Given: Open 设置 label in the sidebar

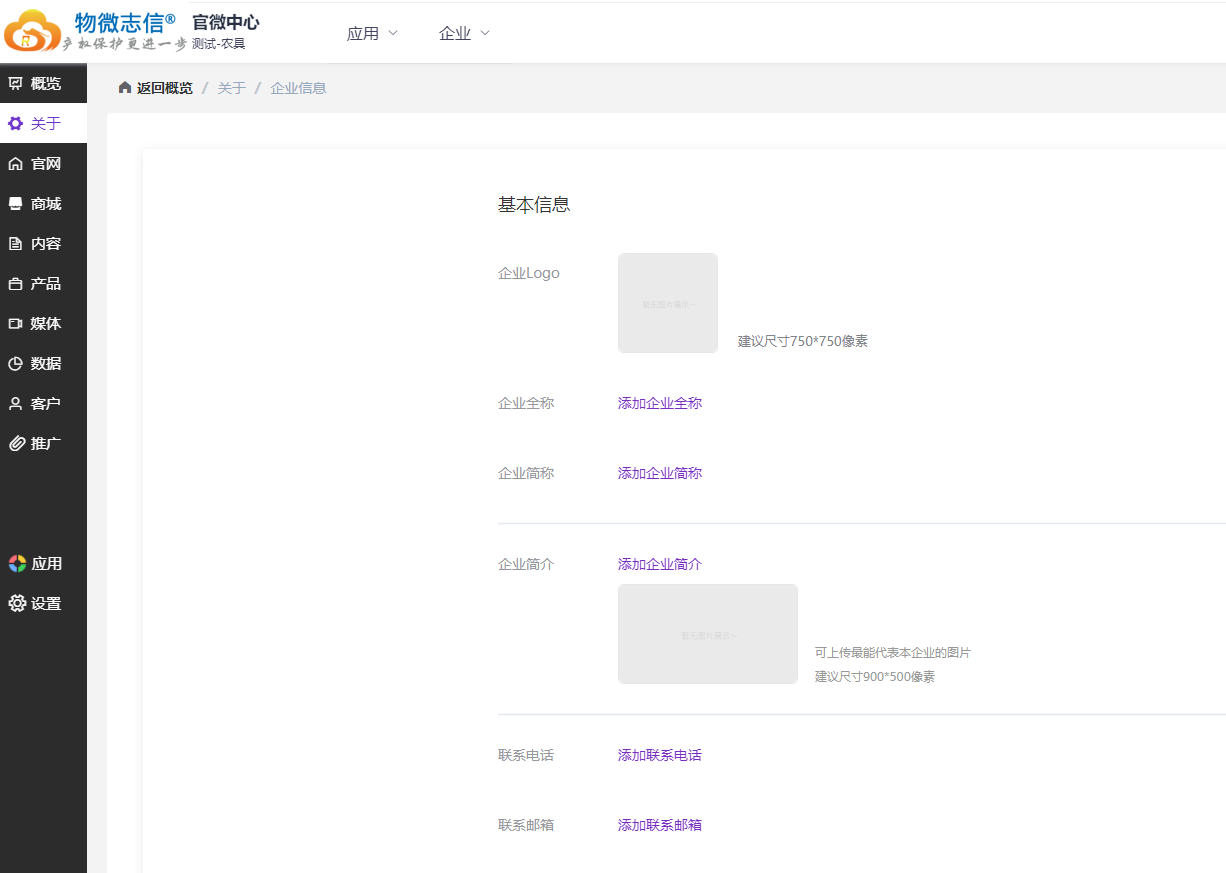Looking at the screenshot, I should click(x=46, y=604).
